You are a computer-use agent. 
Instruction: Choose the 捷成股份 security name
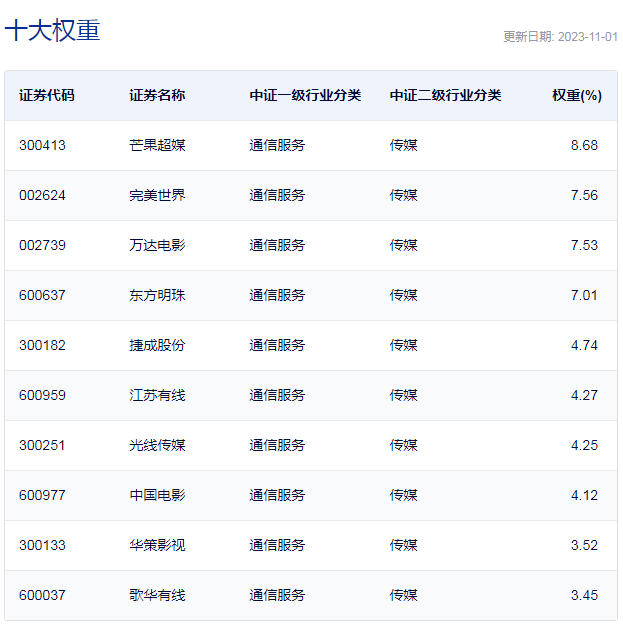tap(157, 345)
